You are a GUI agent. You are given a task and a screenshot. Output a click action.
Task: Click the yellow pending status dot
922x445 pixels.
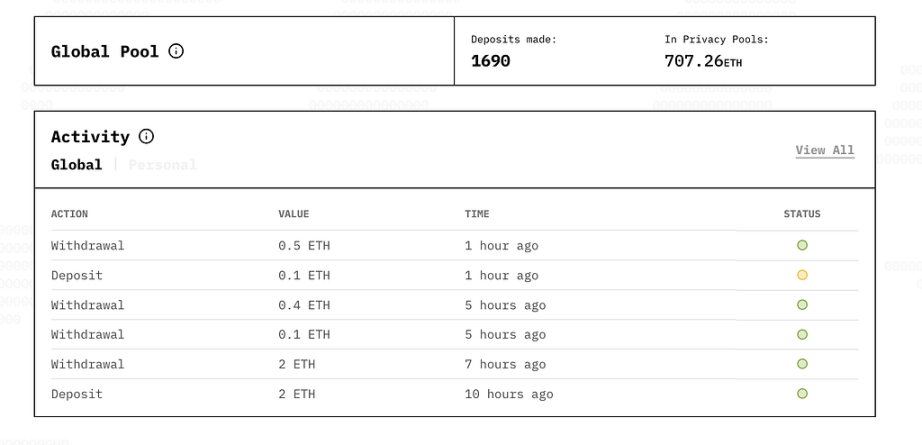802,275
